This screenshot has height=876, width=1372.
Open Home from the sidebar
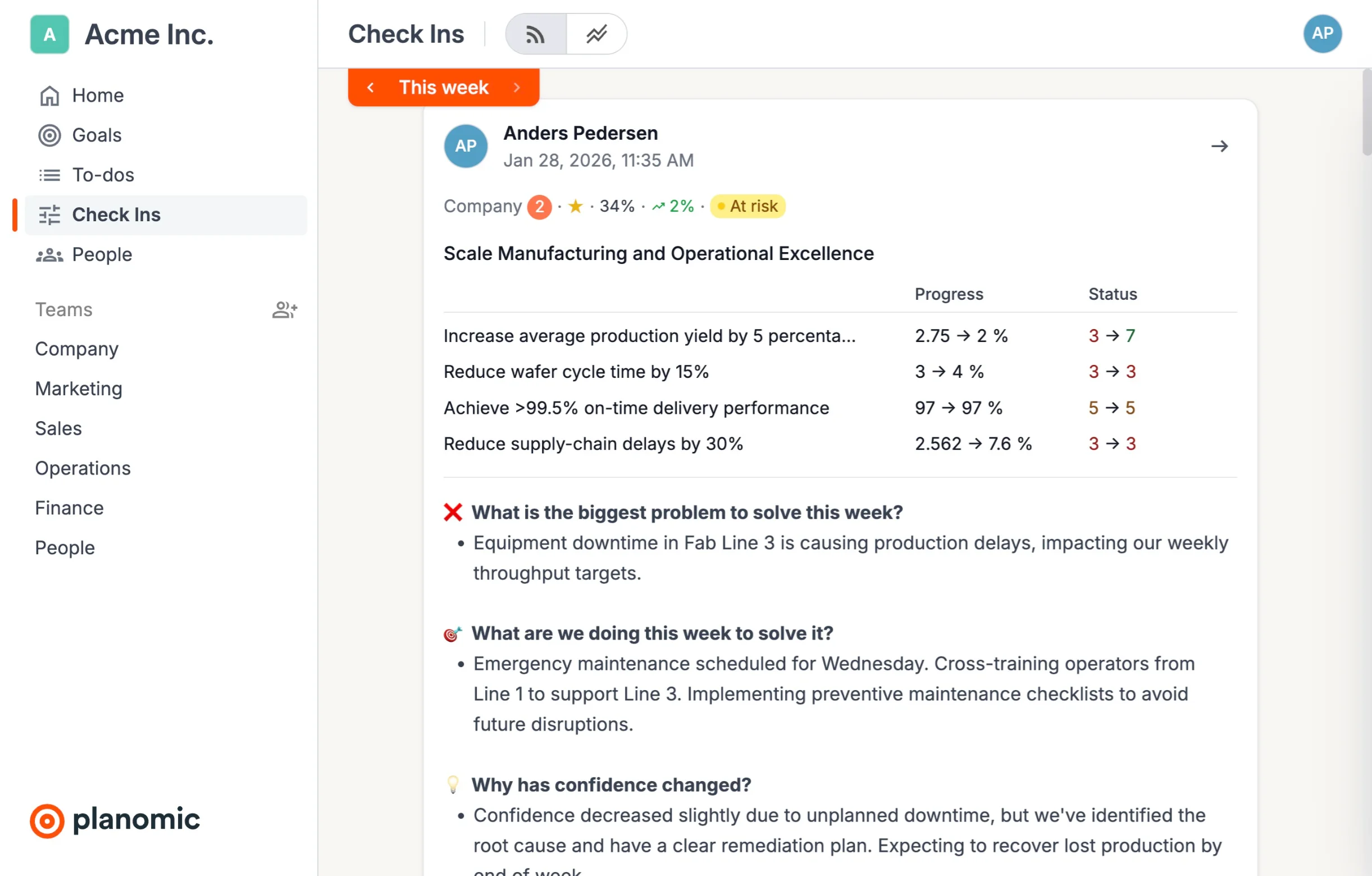[97, 95]
